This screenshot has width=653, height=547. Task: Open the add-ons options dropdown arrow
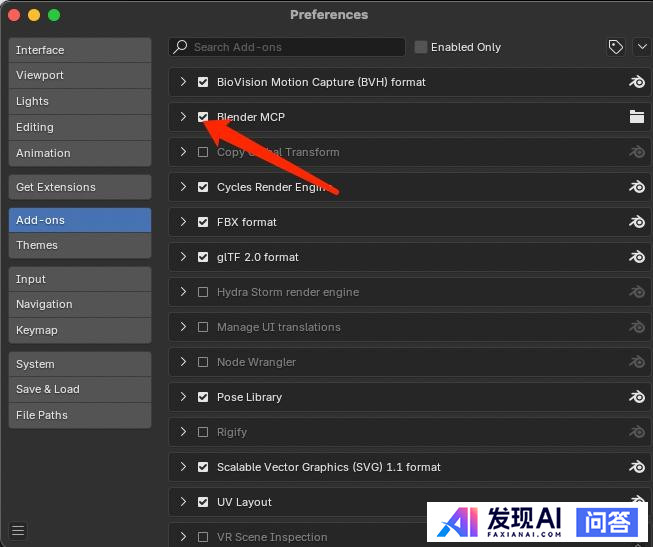click(x=641, y=47)
